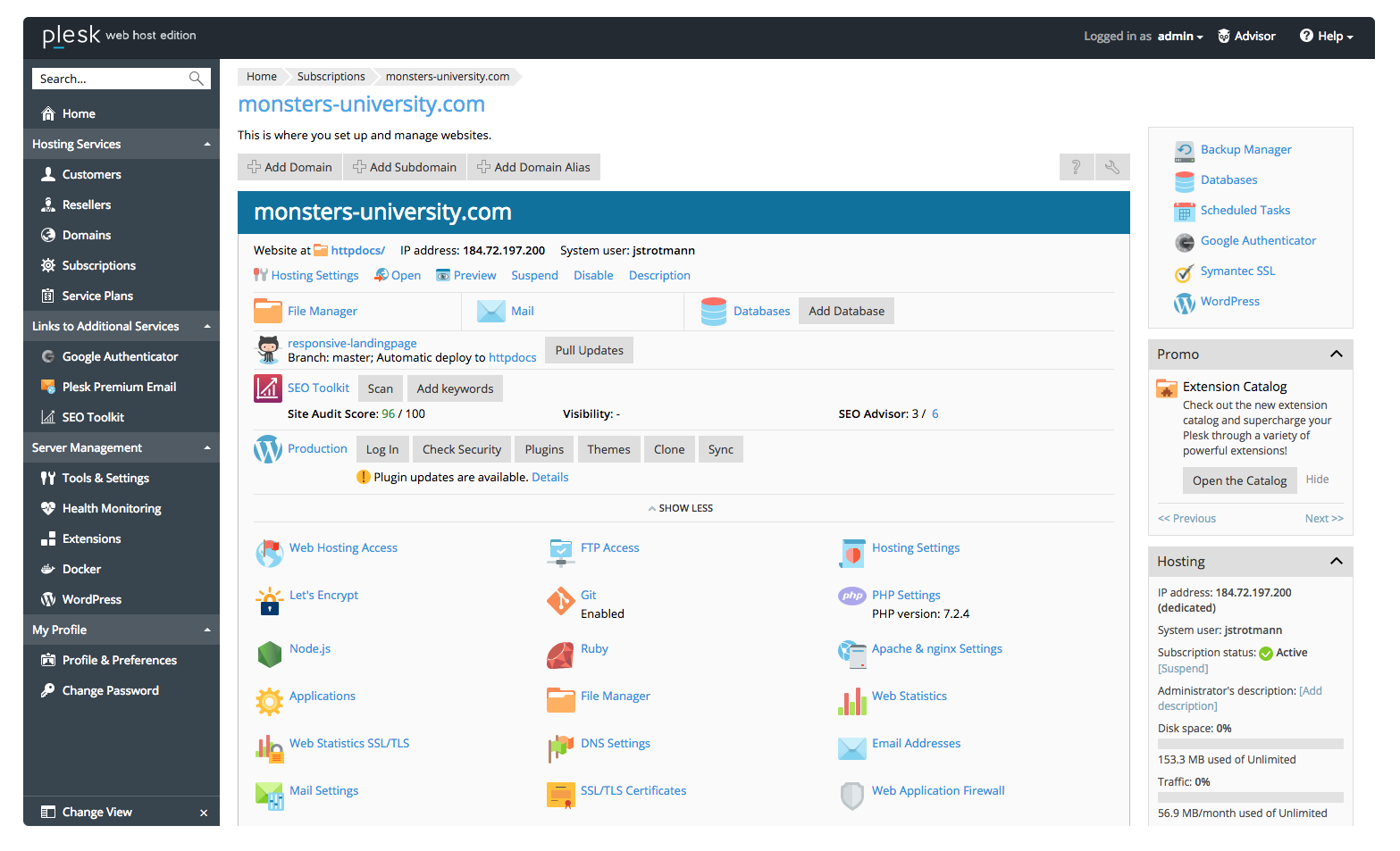Viewport: 1400px width, 851px height.
Task: Click the Web Hosting Access icon
Action: [x=269, y=554]
